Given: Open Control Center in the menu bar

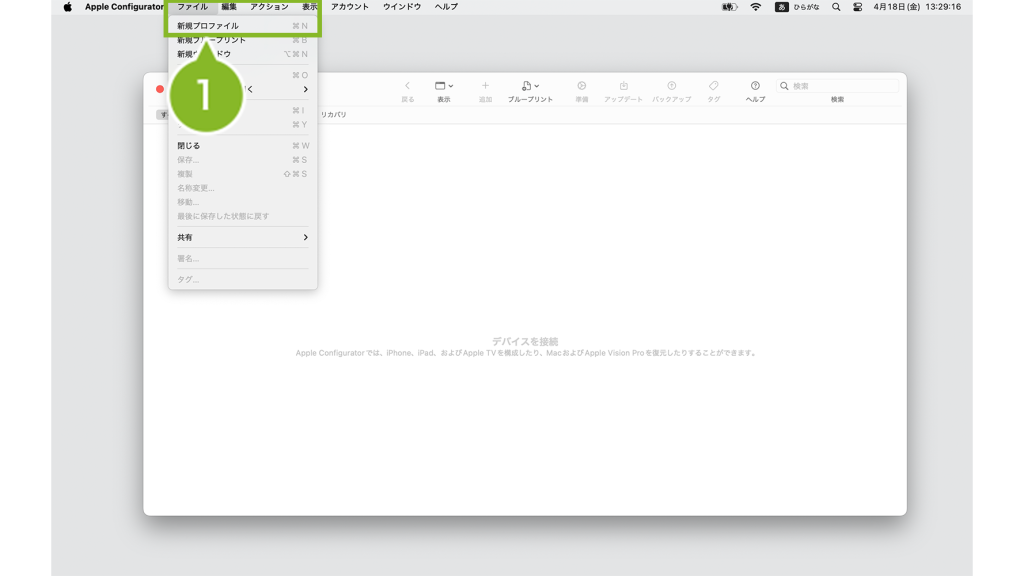Looking at the screenshot, I should [857, 7].
